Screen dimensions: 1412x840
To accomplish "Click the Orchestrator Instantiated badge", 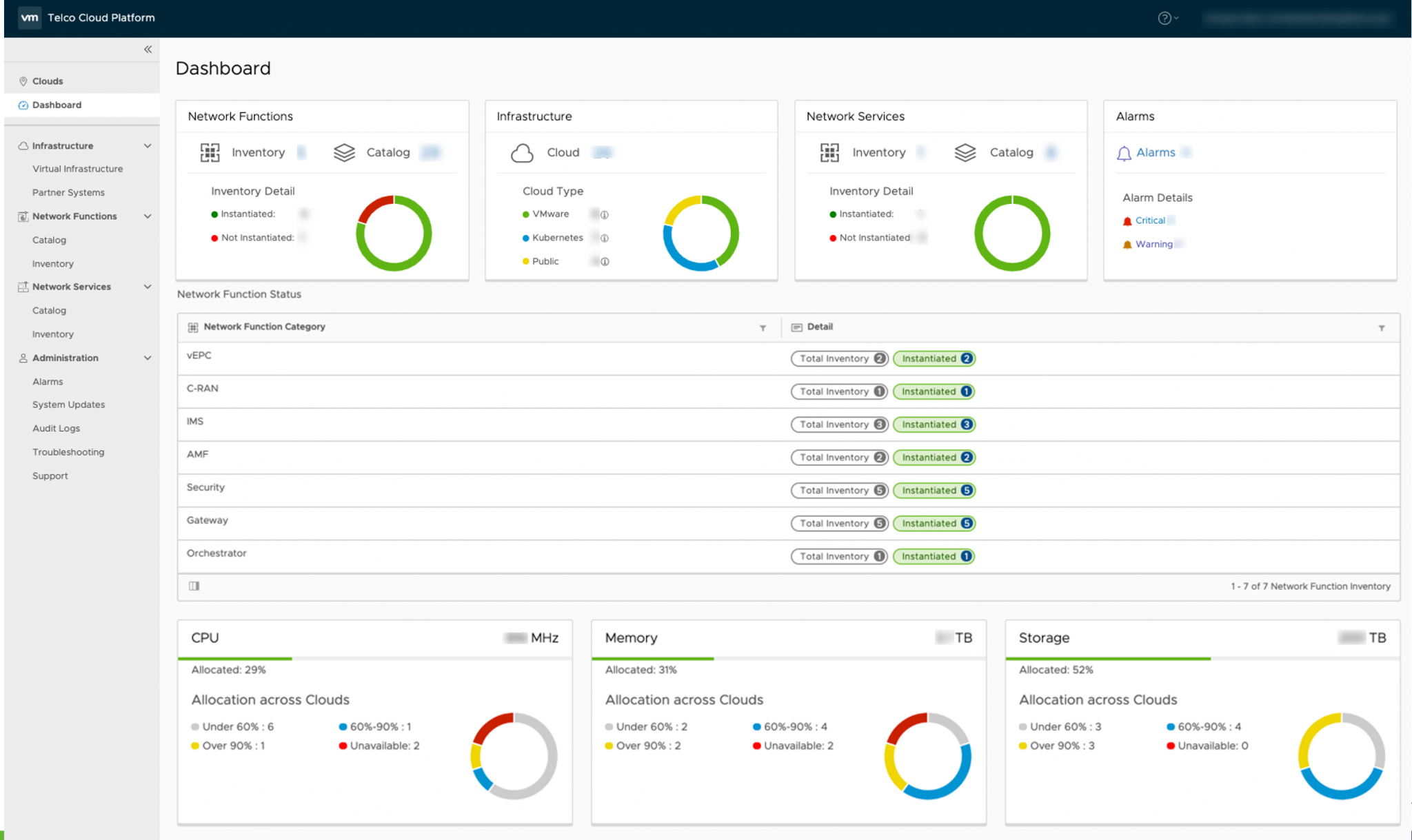I will (x=934, y=556).
